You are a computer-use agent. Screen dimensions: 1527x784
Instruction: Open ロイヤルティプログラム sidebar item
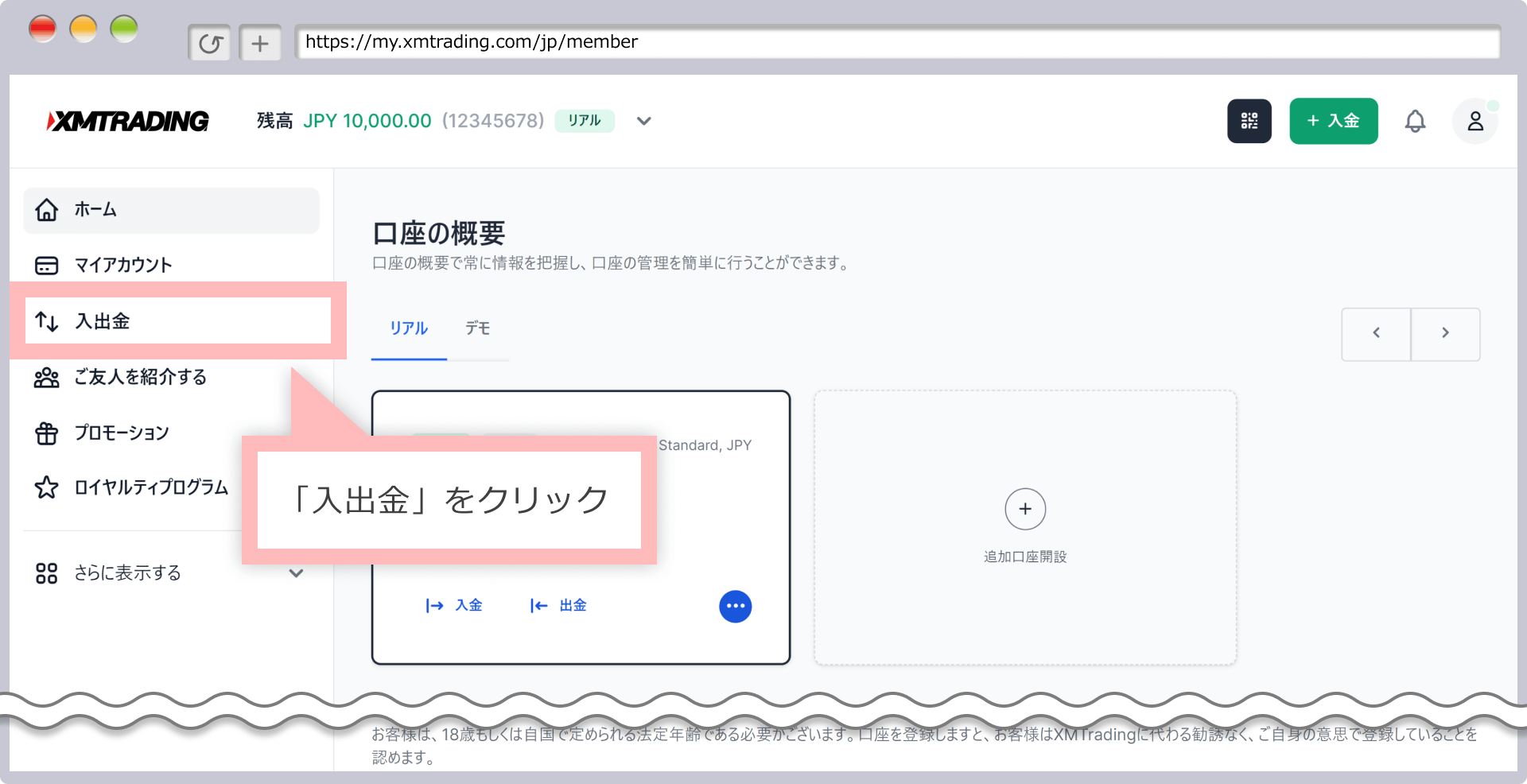click(x=131, y=487)
